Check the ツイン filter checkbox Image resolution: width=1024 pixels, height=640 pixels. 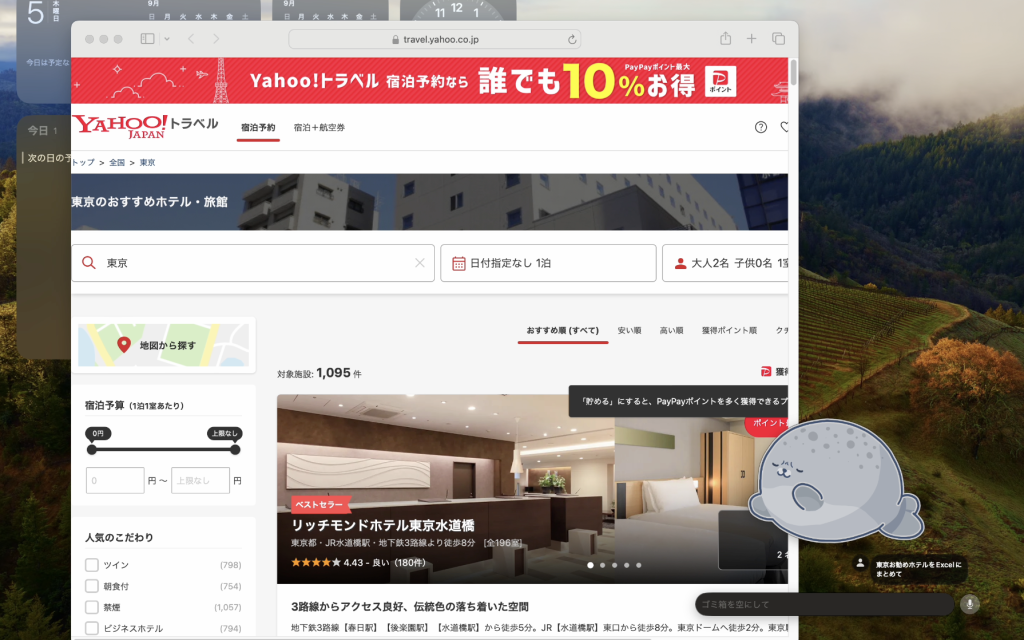pyautogui.click(x=92, y=565)
